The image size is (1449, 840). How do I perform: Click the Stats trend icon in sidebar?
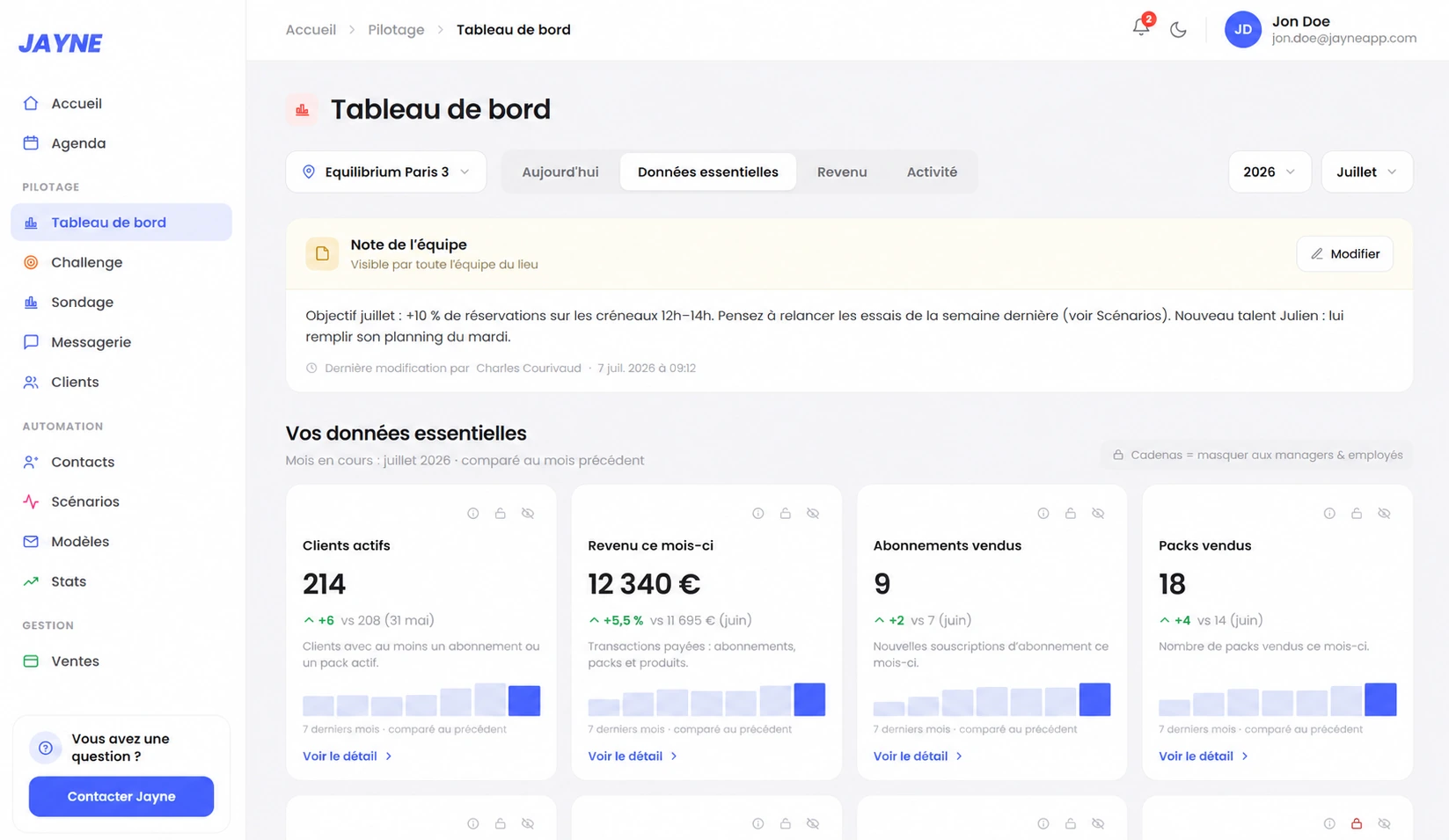pos(31,581)
